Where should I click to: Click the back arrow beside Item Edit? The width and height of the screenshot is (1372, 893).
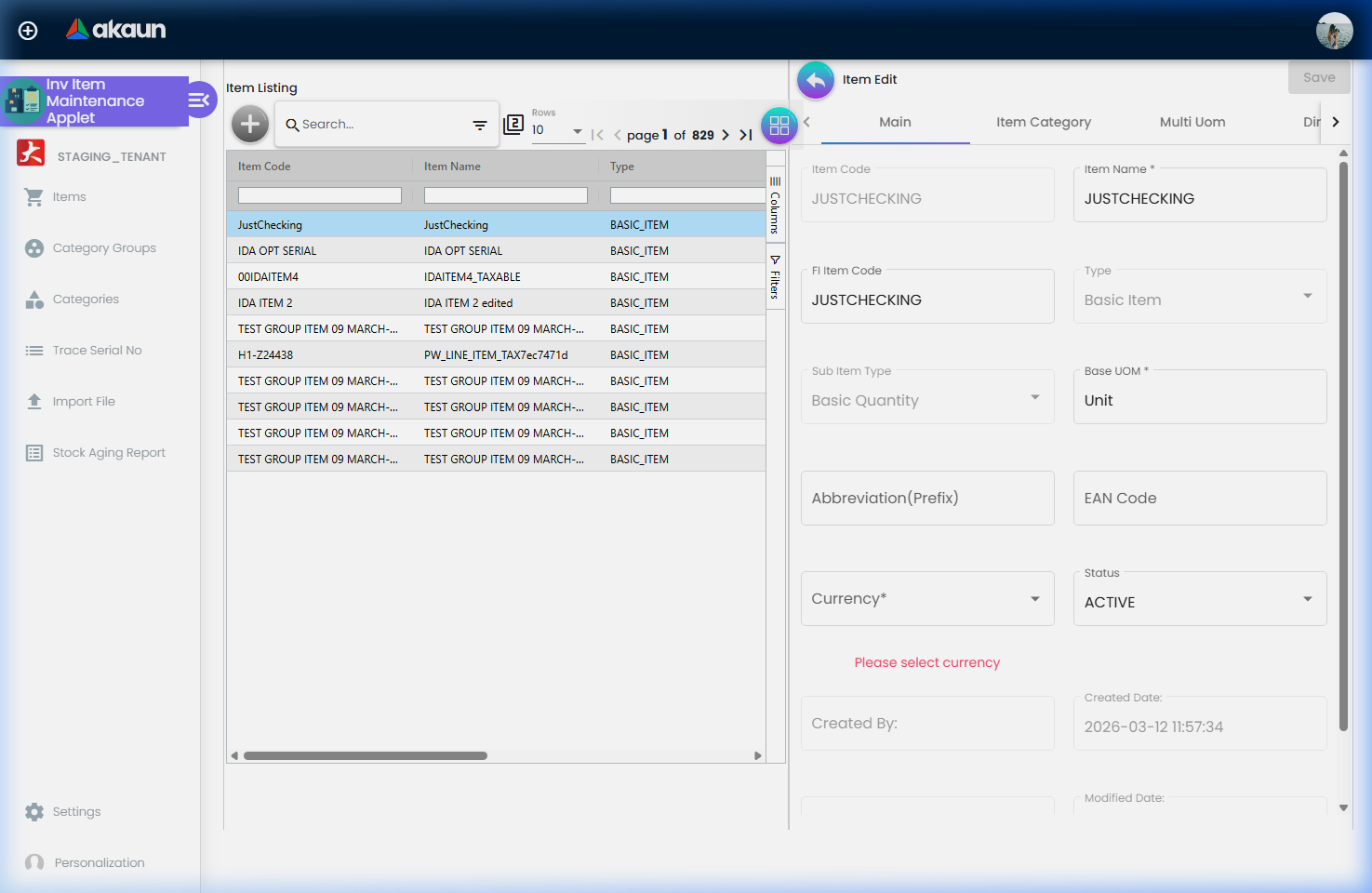coord(816,80)
